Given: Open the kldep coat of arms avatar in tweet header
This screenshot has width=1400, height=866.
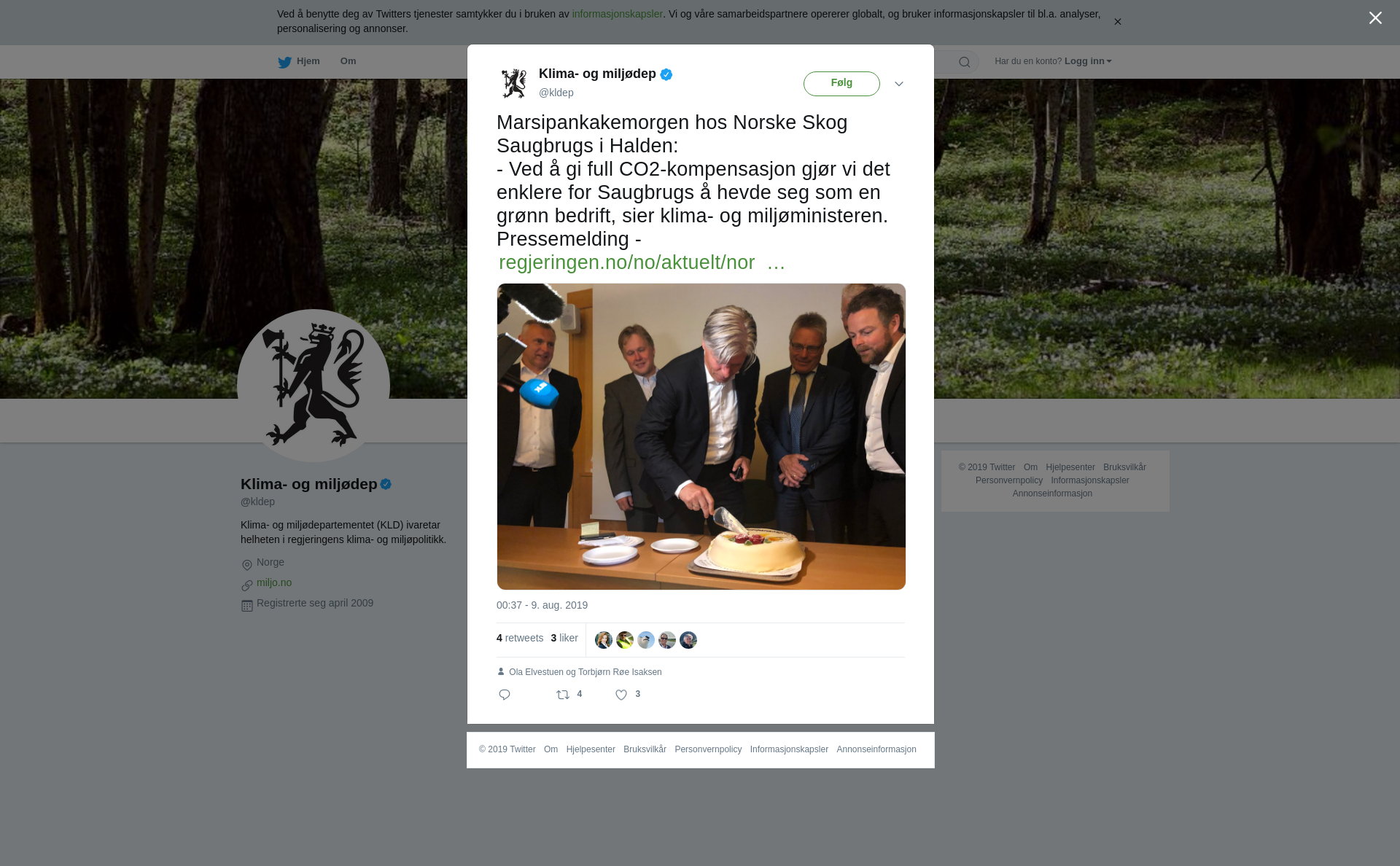Looking at the screenshot, I should (514, 83).
